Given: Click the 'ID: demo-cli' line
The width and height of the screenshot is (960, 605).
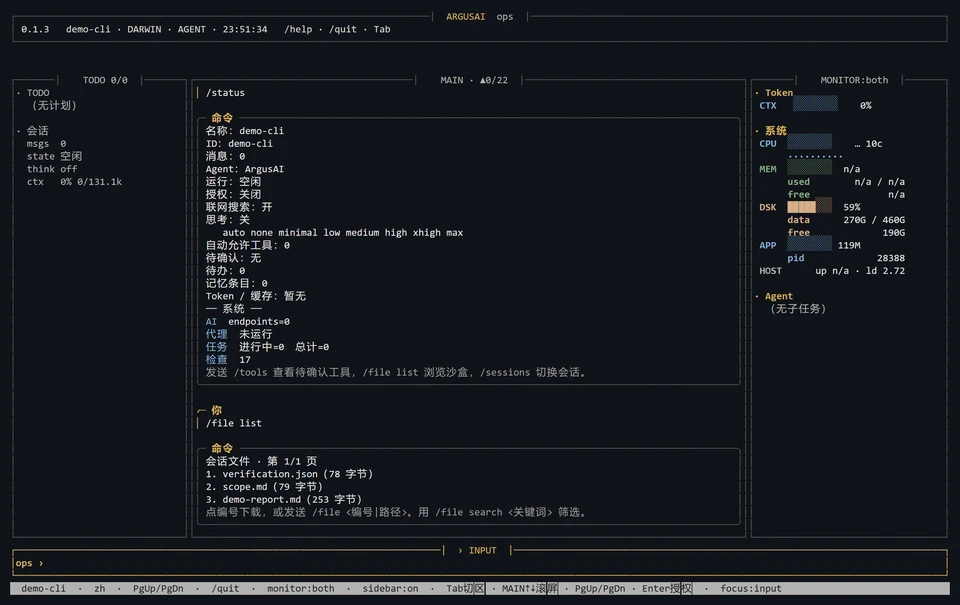Looking at the screenshot, I should [x=239, y=144].
